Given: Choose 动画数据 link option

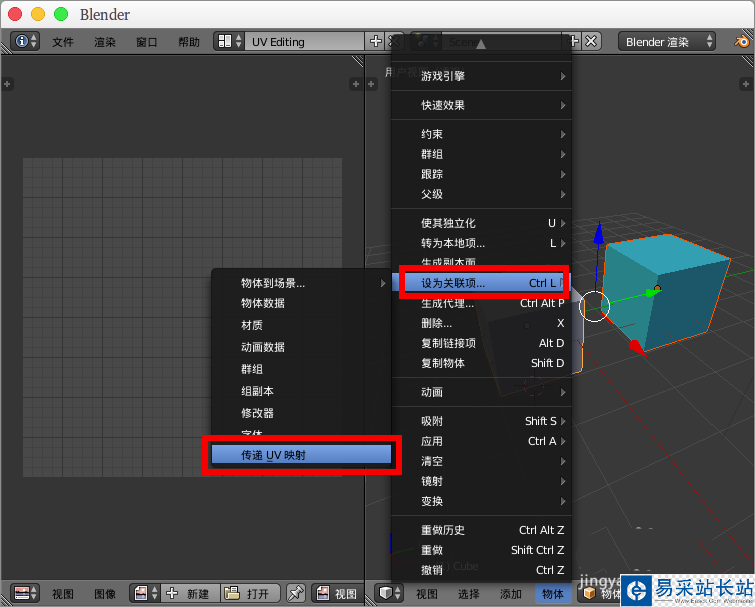Looking at the screenshot, I should (x=301, y=347).
